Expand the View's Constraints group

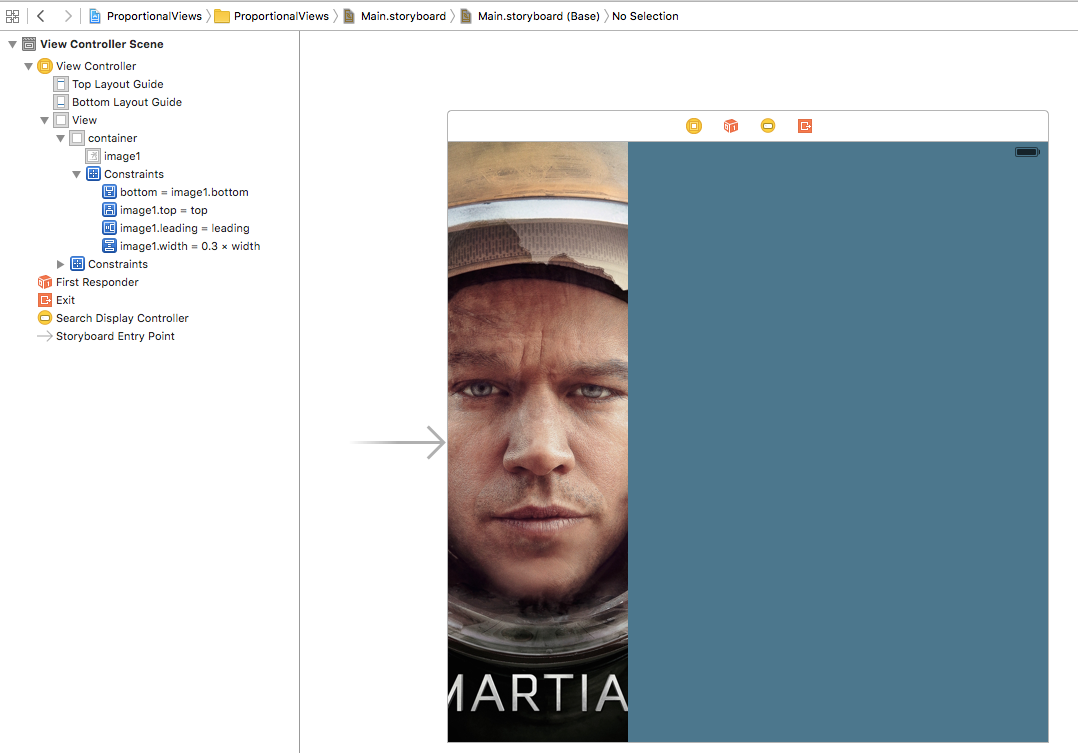coord(60,264)
